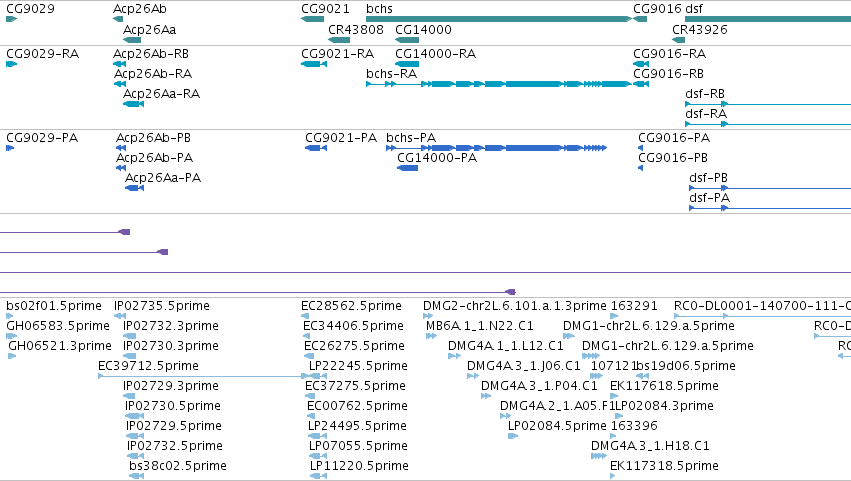This screenshot has width=851, height=481.
Task: Click the Acp26Ab-PB protein label
Action: (154, 138)
